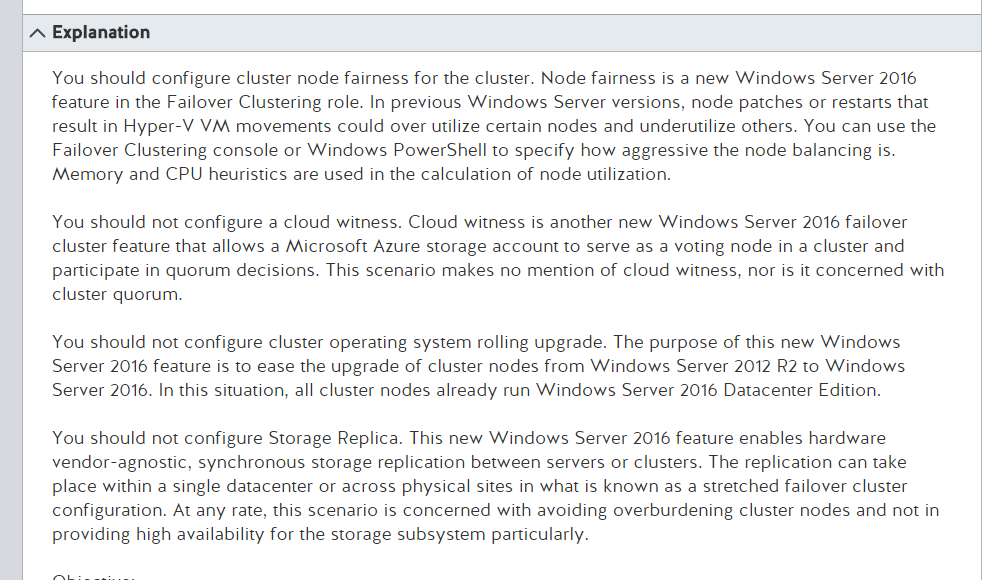The image size is (982, 580).
Task: Click the empty Explanation header bar area
Action: click(564, 33)
